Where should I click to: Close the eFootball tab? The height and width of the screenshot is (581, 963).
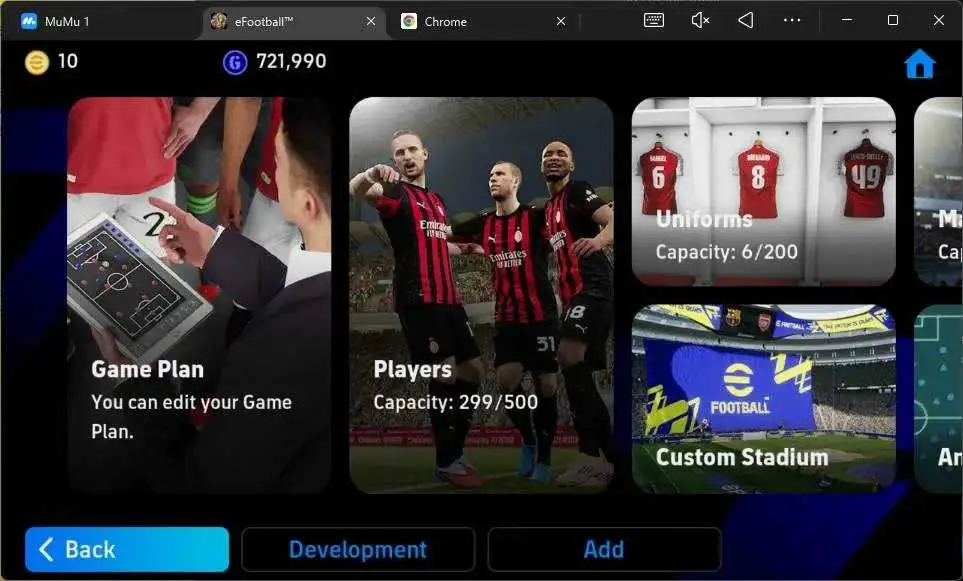click(371, 21)
